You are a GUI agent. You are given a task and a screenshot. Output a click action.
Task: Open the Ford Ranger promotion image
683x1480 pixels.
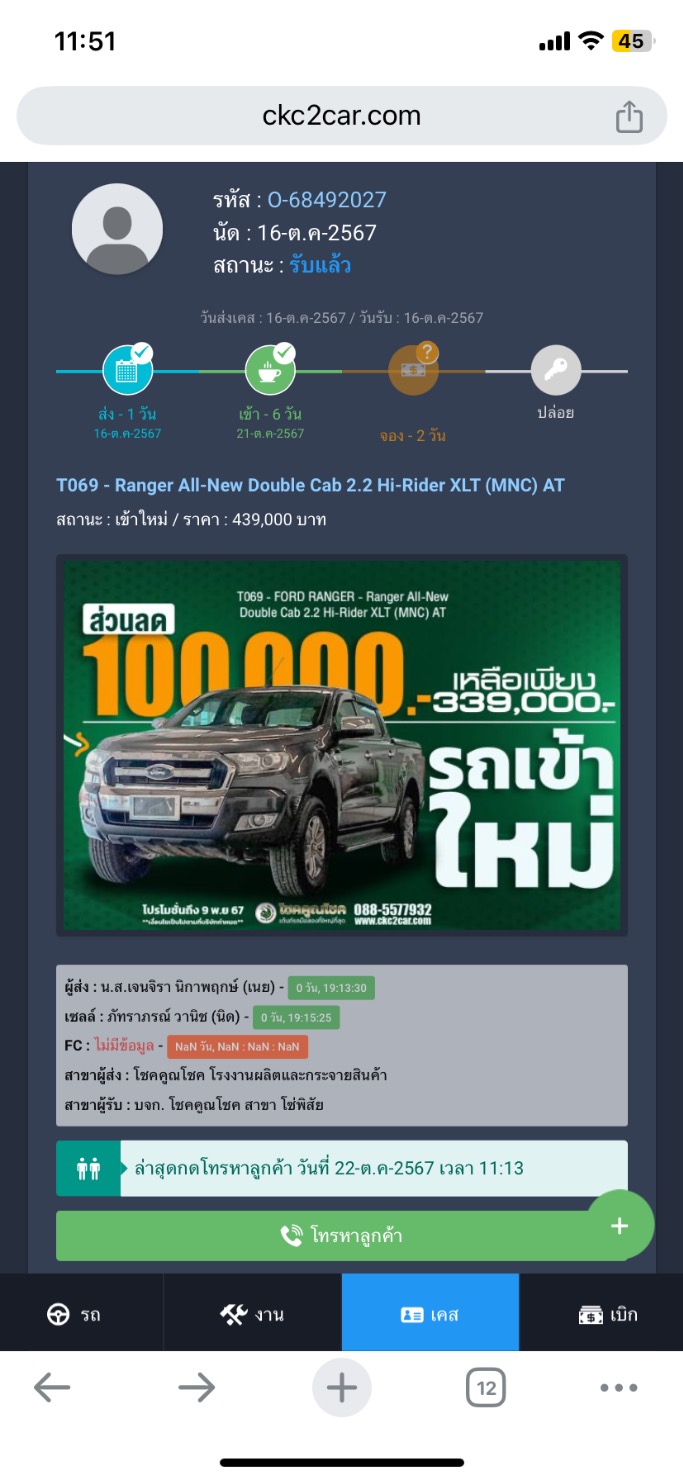[342, 746]
